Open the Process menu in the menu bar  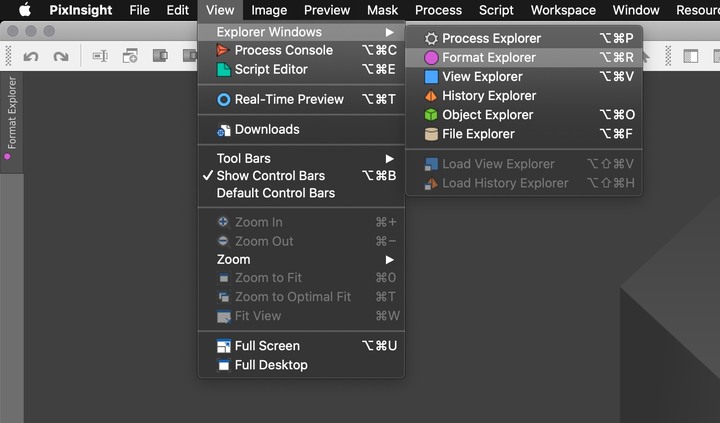438,10
